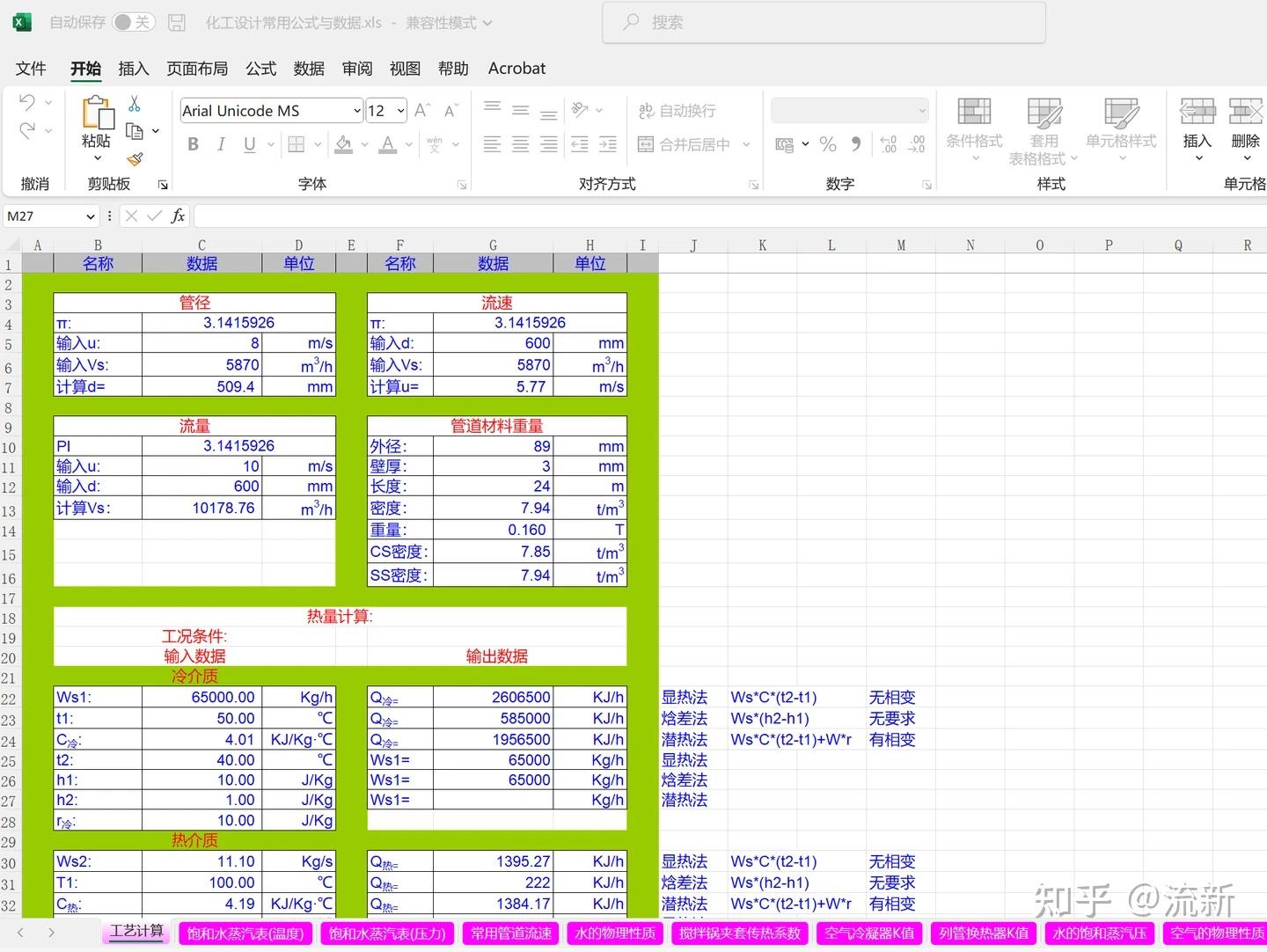Expand the compatibility mode title dropdown
This screenshot has width=1267, height=952.
[487, 23]
